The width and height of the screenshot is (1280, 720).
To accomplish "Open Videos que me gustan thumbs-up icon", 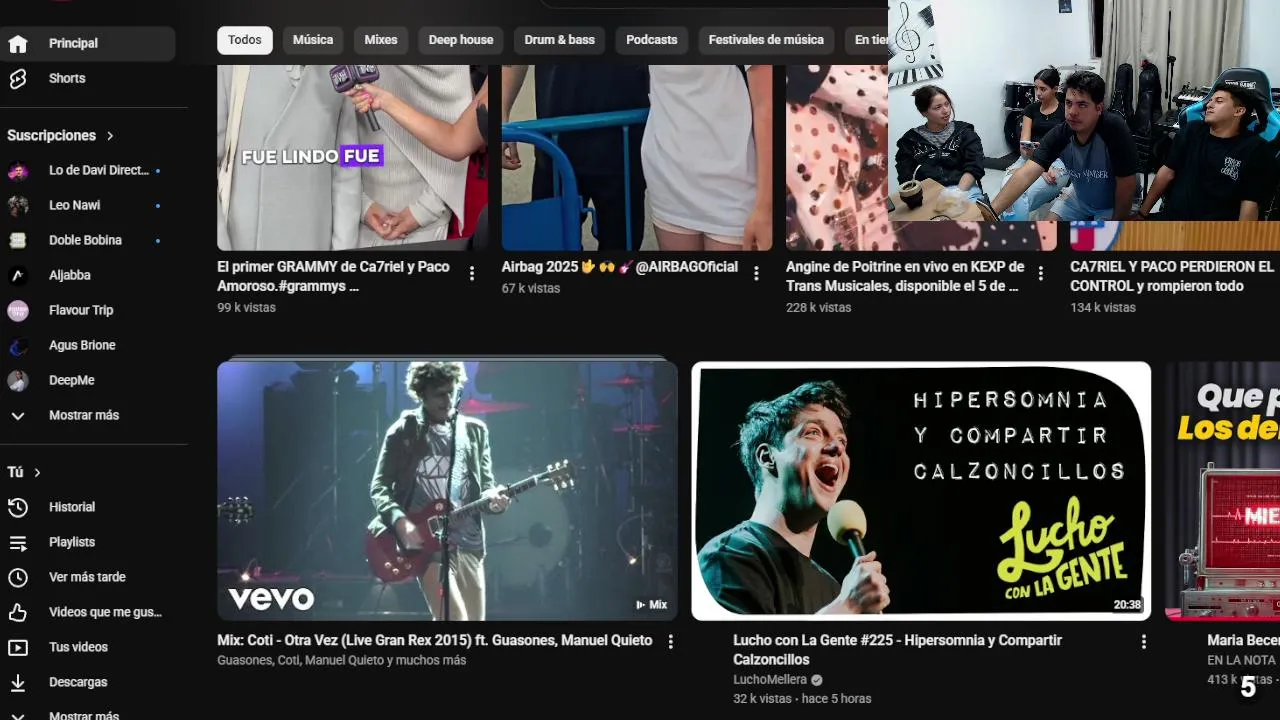I will click(18, 613).
